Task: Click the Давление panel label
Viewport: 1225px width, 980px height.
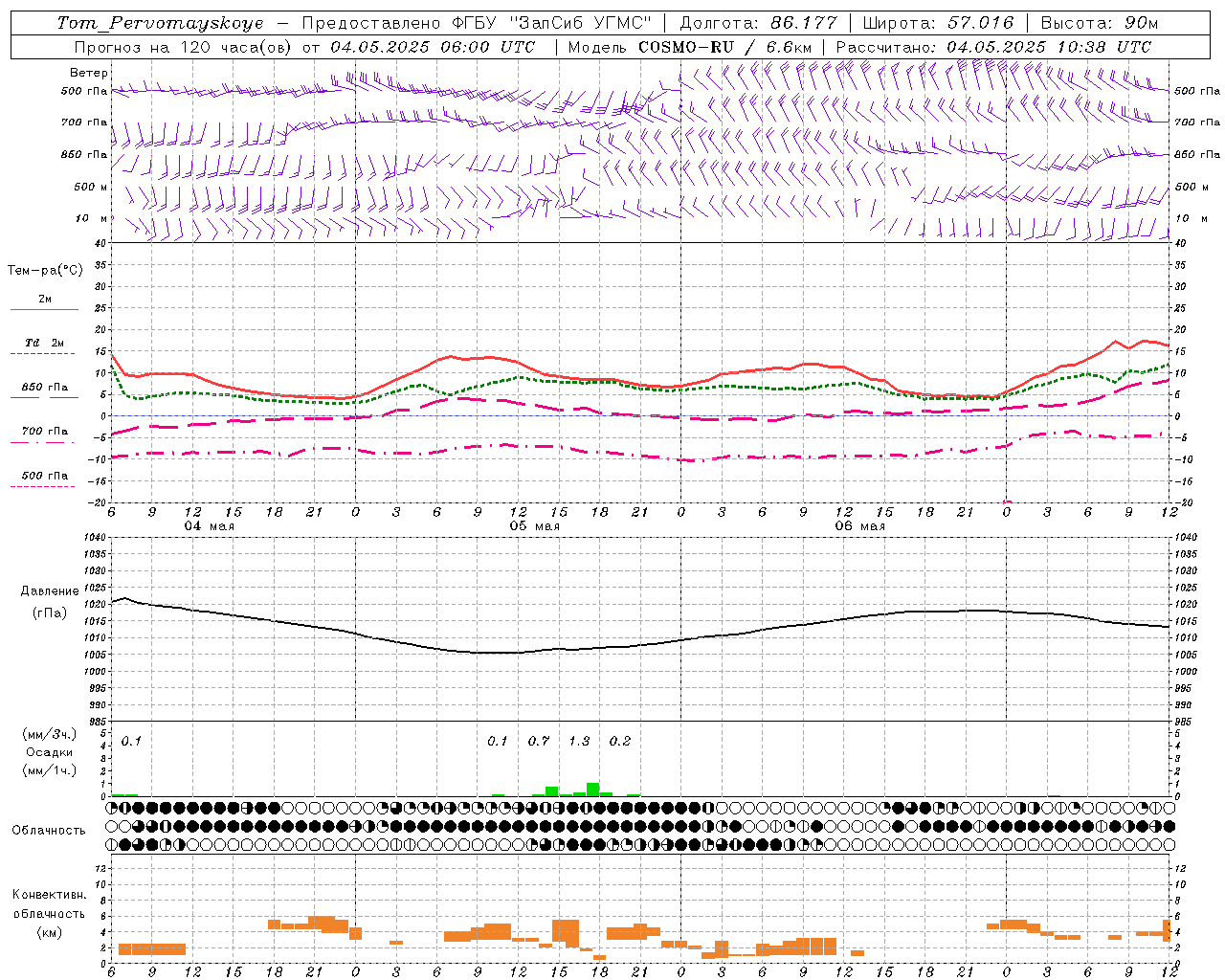Action: pos(50,591)
